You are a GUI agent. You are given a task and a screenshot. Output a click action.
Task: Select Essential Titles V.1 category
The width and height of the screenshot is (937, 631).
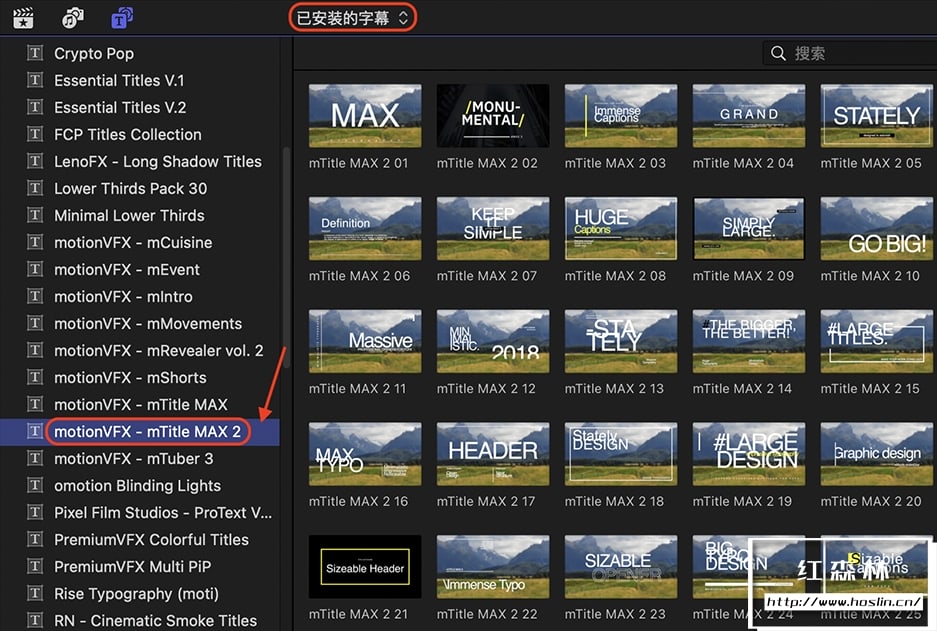click(119, 80)
